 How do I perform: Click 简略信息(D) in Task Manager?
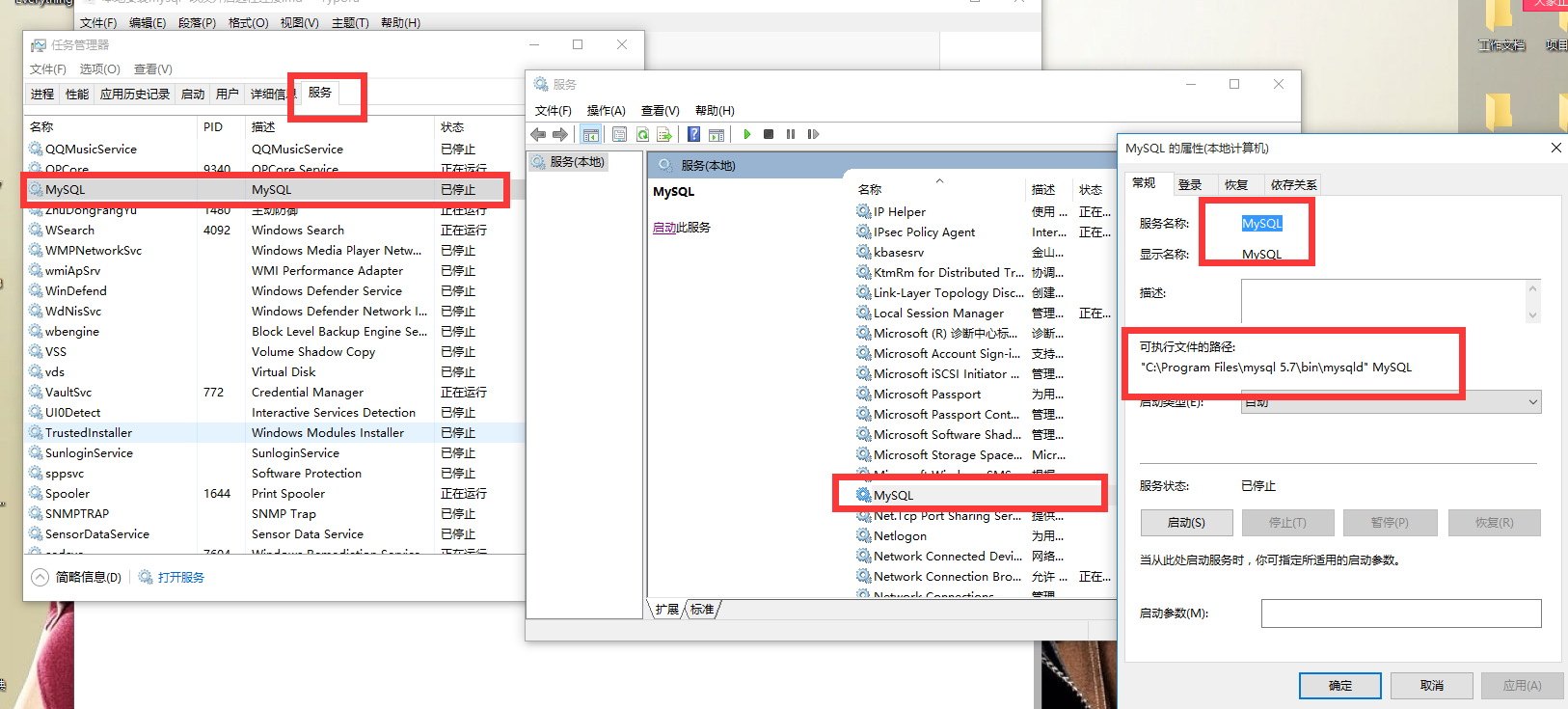click(89, 577)
